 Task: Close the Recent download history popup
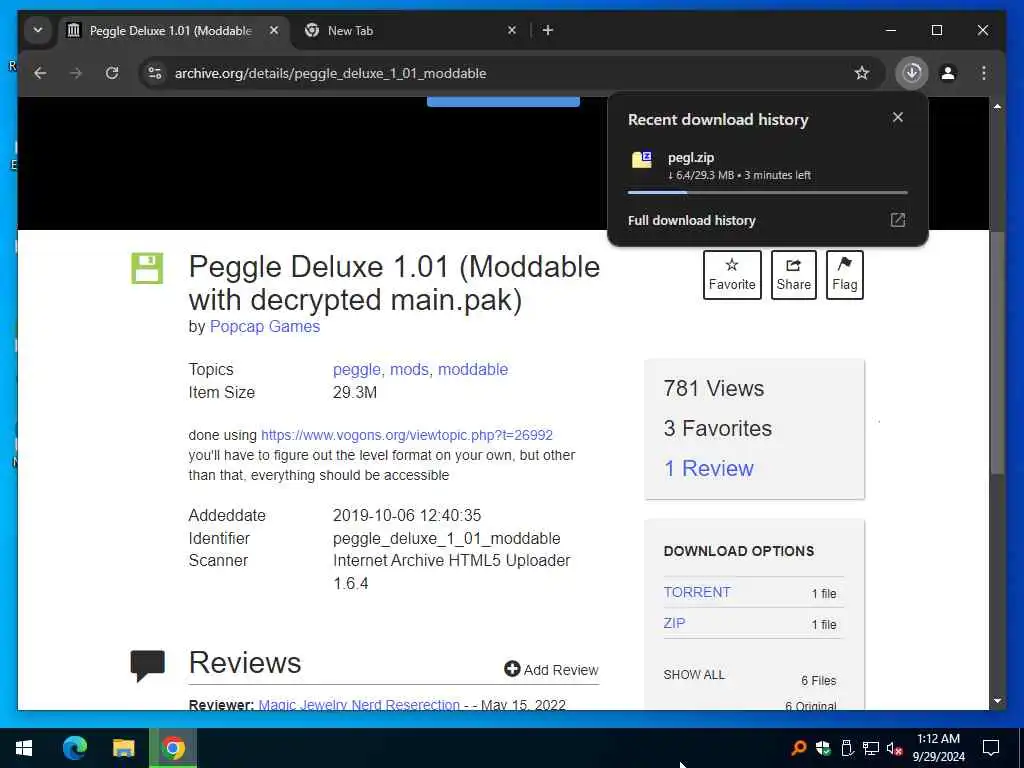(x=898, y=118)
